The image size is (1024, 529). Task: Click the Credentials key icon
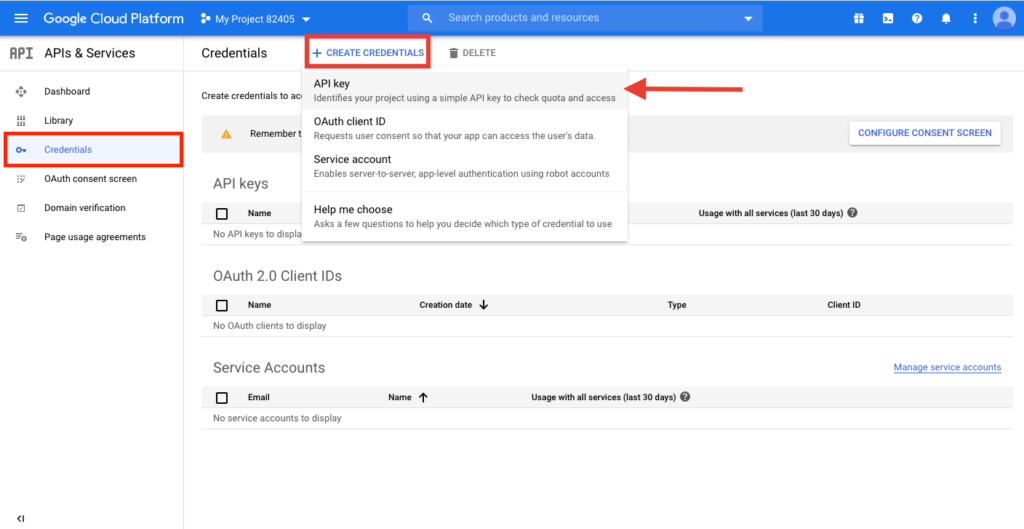pyautogui.click(x=21, y=150)
